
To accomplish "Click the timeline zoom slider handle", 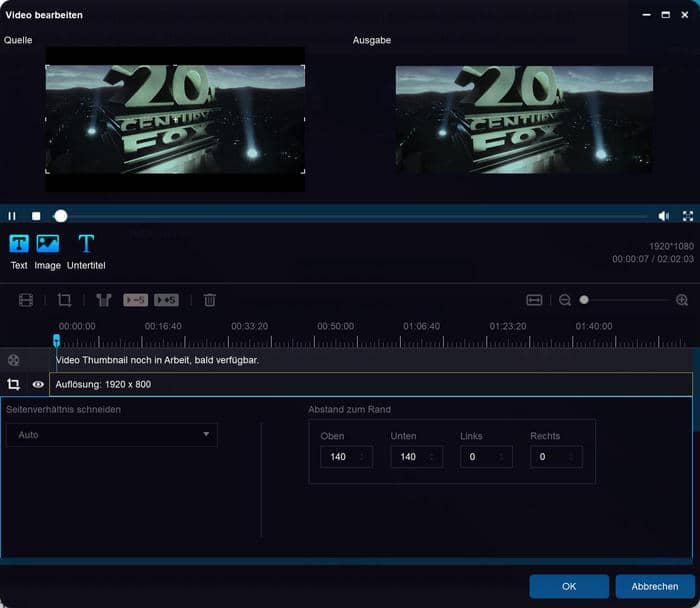I will pos(584,300).
